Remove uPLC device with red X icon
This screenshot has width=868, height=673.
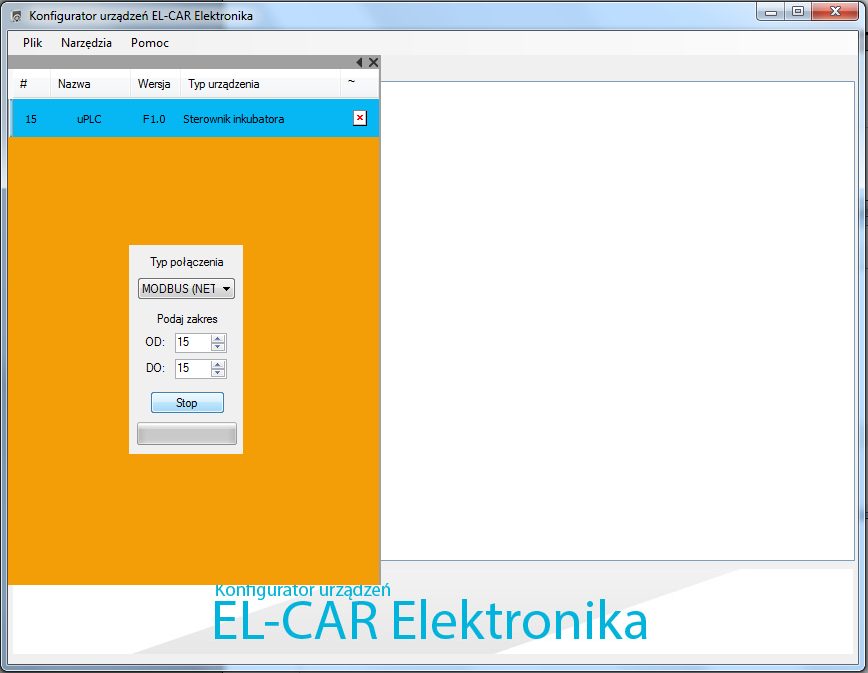[x=360, y=118]
